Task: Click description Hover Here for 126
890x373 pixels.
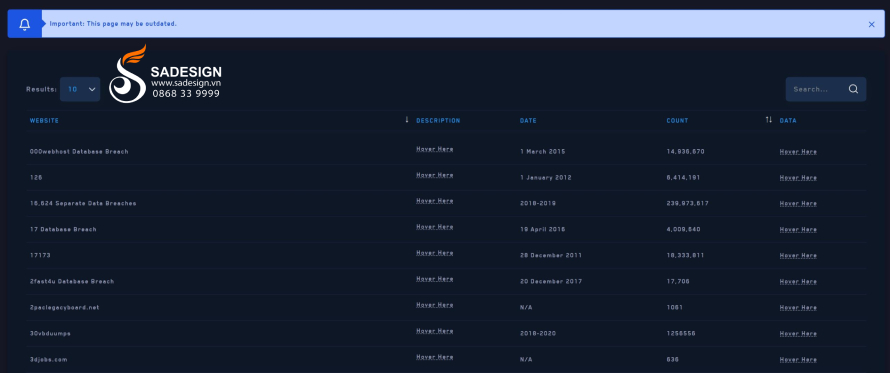Action: (435, 175)
